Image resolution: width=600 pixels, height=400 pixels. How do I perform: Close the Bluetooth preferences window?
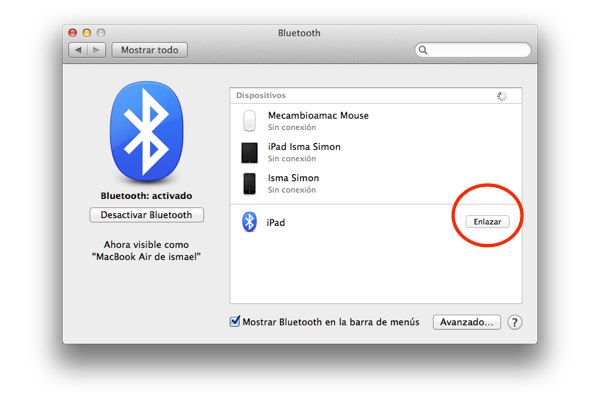(x=72, y=32)
